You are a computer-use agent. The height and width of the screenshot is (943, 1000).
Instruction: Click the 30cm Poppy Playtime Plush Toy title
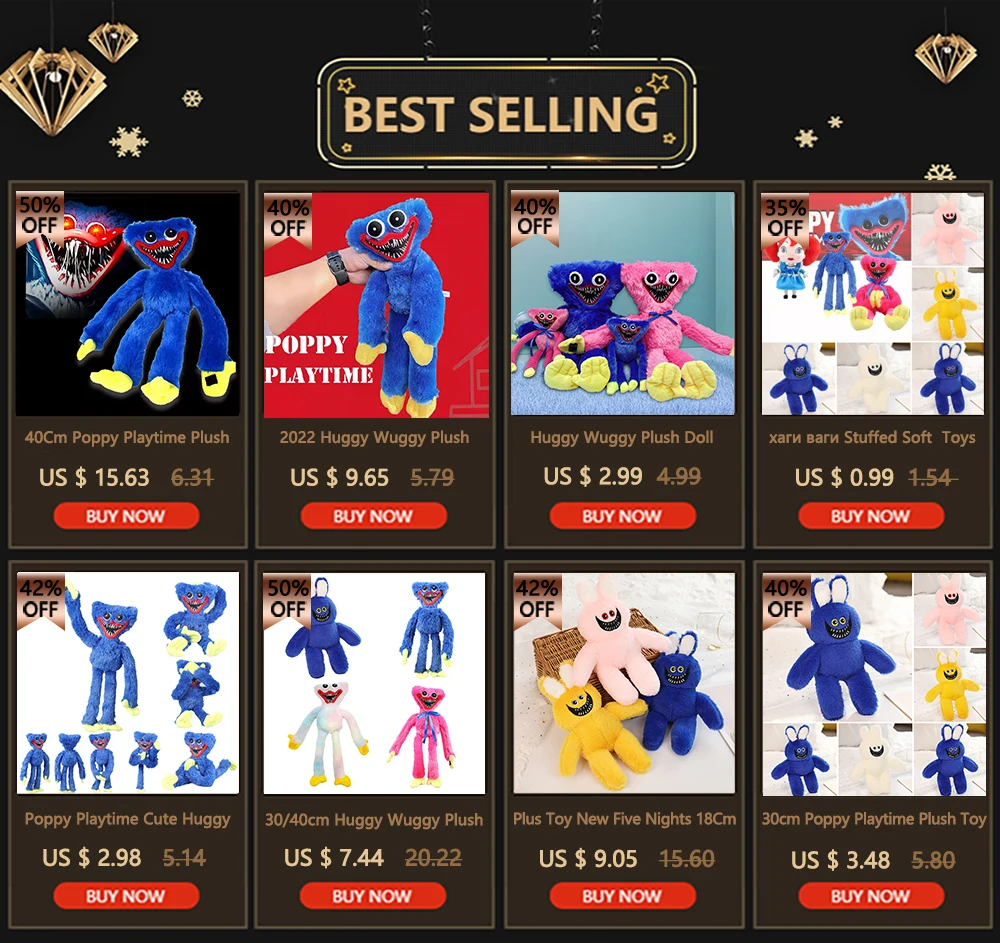tap(874, 819)
